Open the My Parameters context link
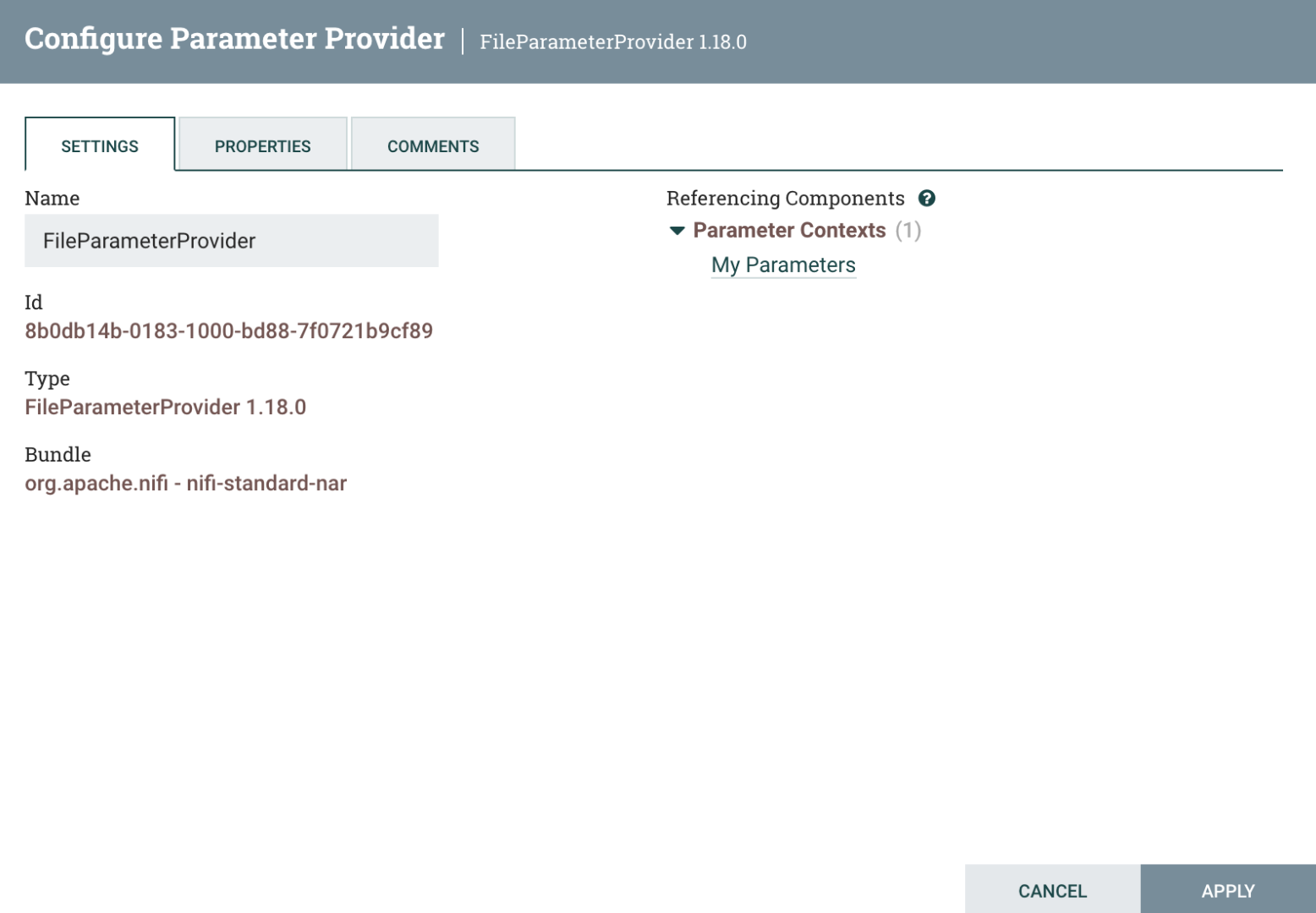This screenshot has width=1316, height=913. click(x=783, y=265)
